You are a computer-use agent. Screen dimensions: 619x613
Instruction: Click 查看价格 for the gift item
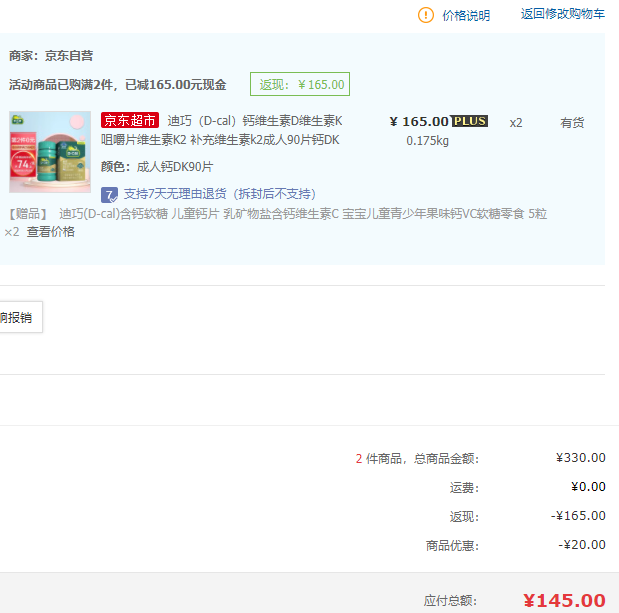pyautogui.click(x=51, y=232)
